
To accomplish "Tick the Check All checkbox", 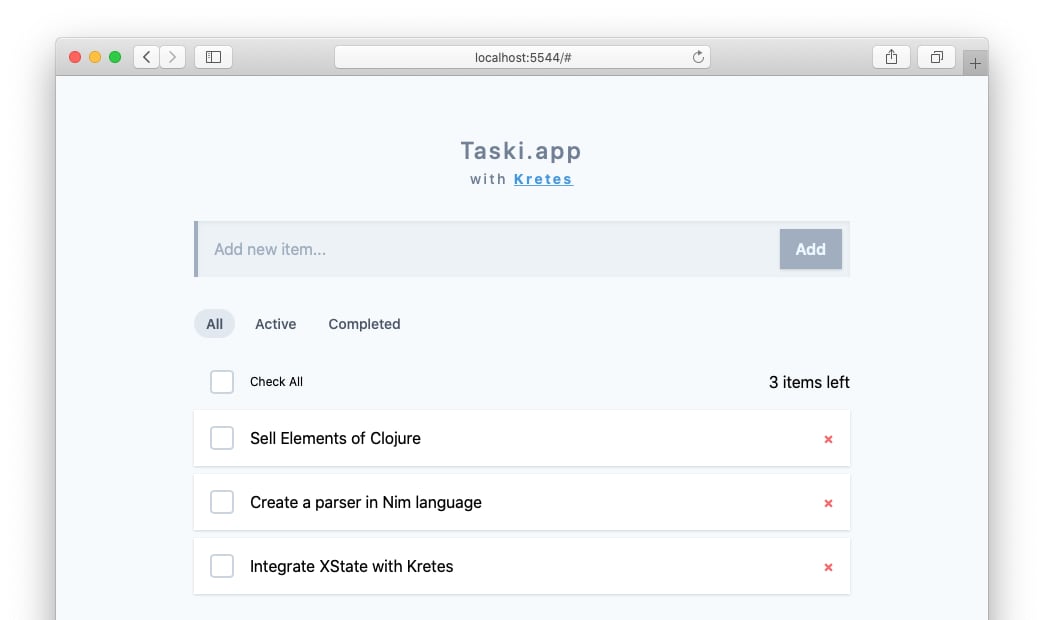I will tap(222, 382).
